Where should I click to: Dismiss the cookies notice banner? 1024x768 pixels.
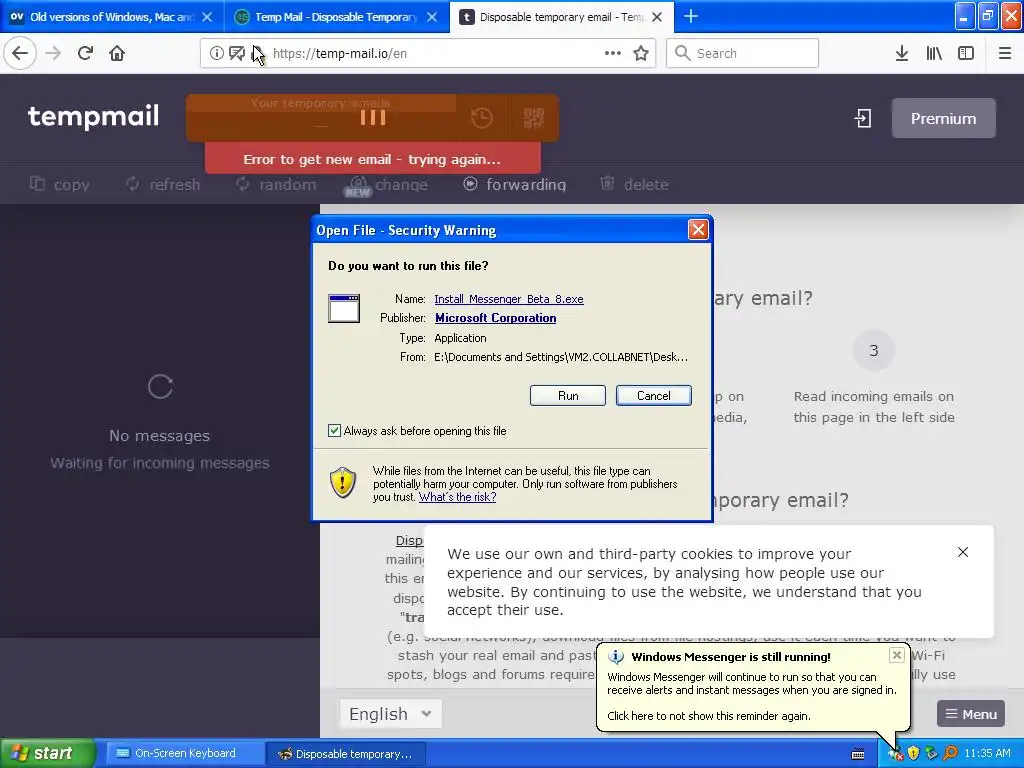pyautogui.click(x=963, y=552)
